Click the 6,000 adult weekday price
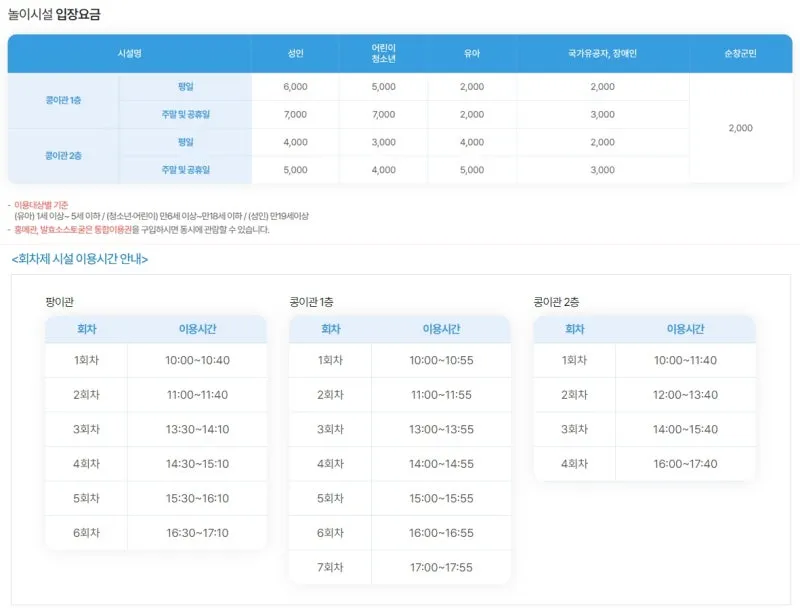This screenshot has height=608, width=800. [295, 87]
